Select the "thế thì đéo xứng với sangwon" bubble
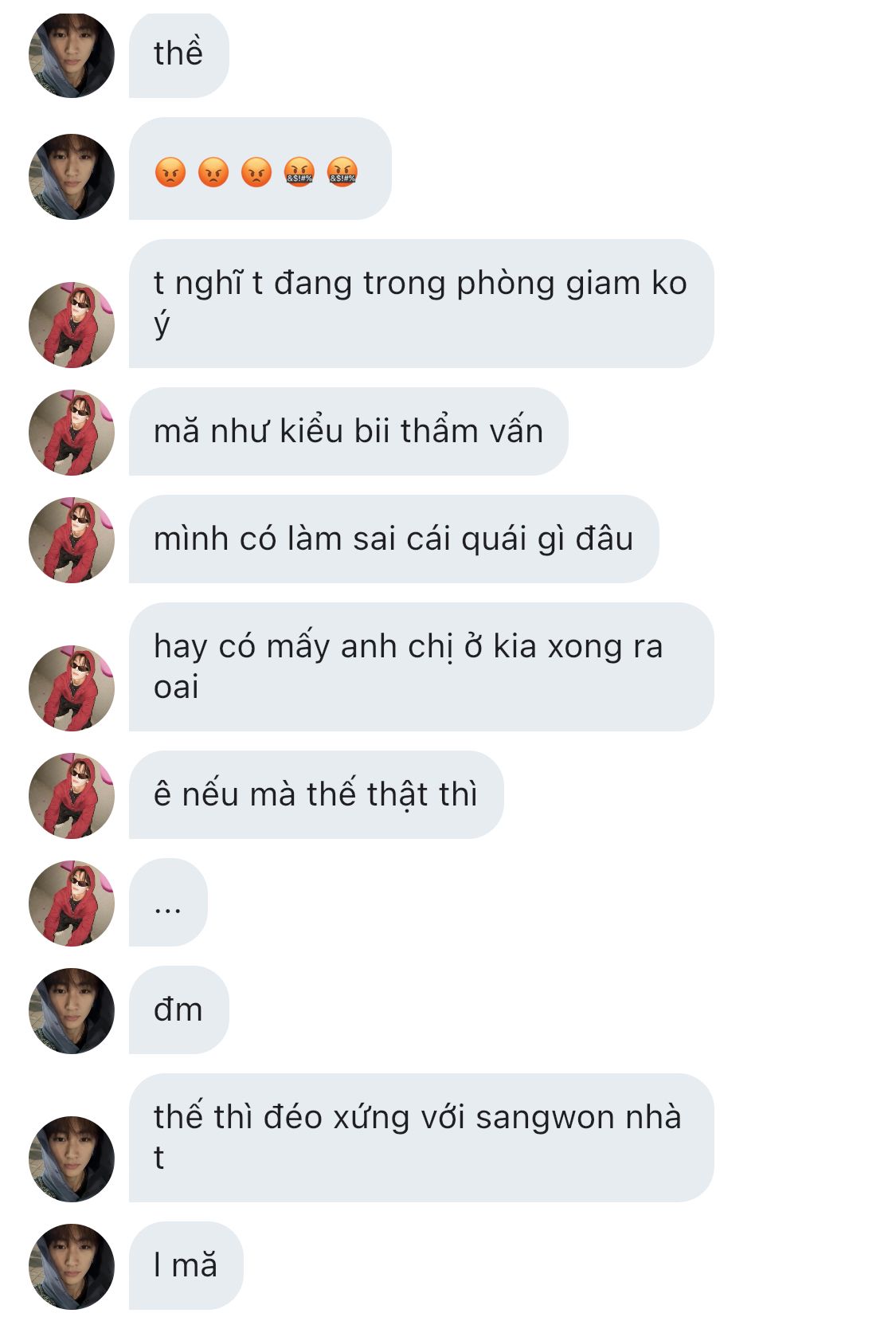 [x=421, y=1138]
